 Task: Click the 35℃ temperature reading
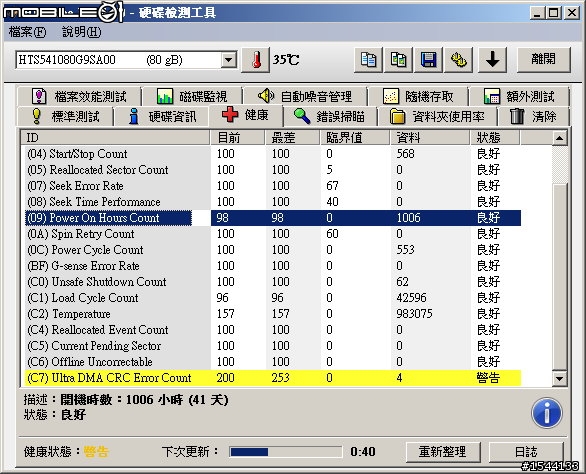(286, 60)
